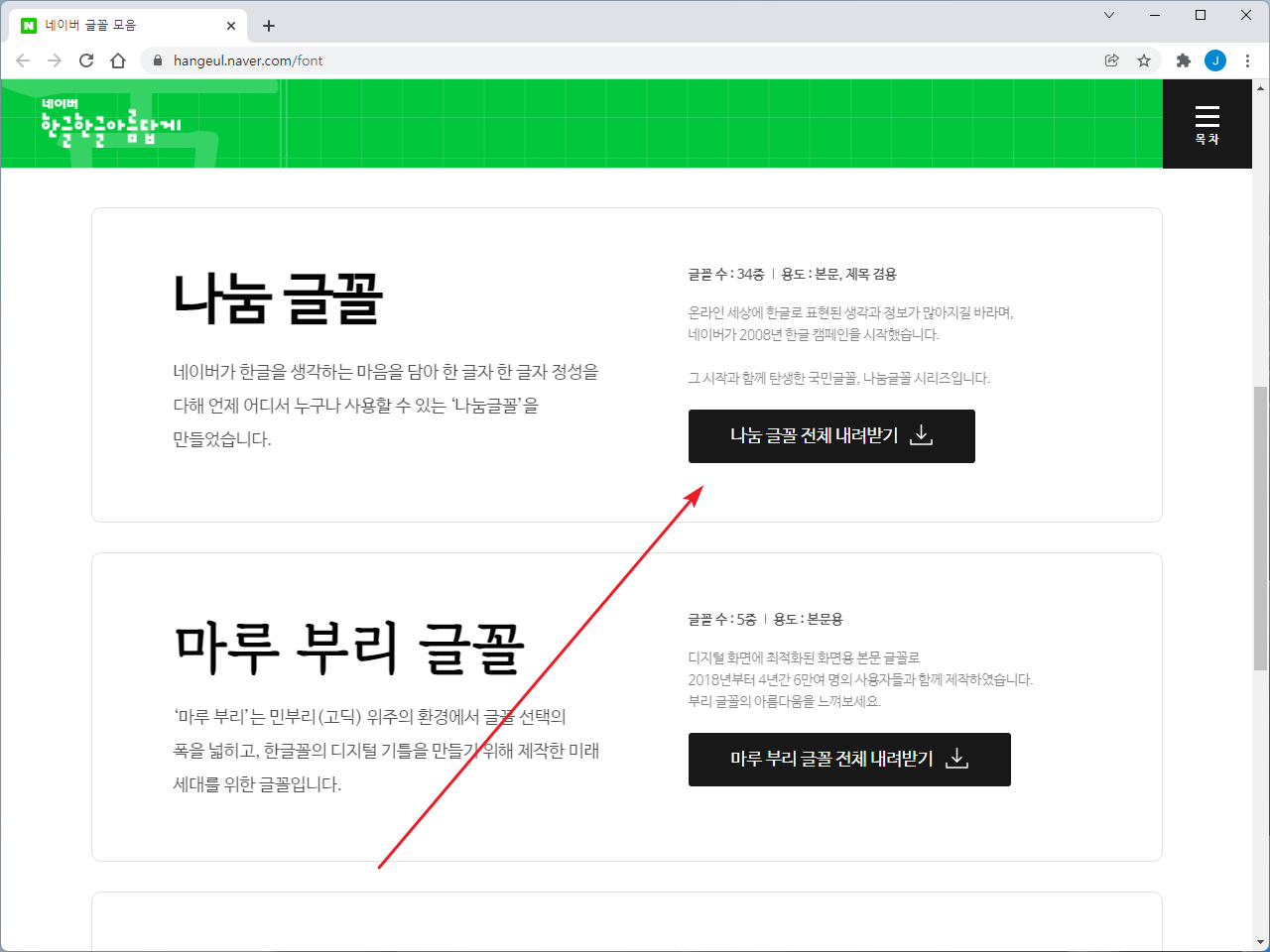Image resolution: width=1270 pixels, height=952 pixels.
Task: Click the page vertical scrollbar thumb
Action: (x=1260, y=528)
